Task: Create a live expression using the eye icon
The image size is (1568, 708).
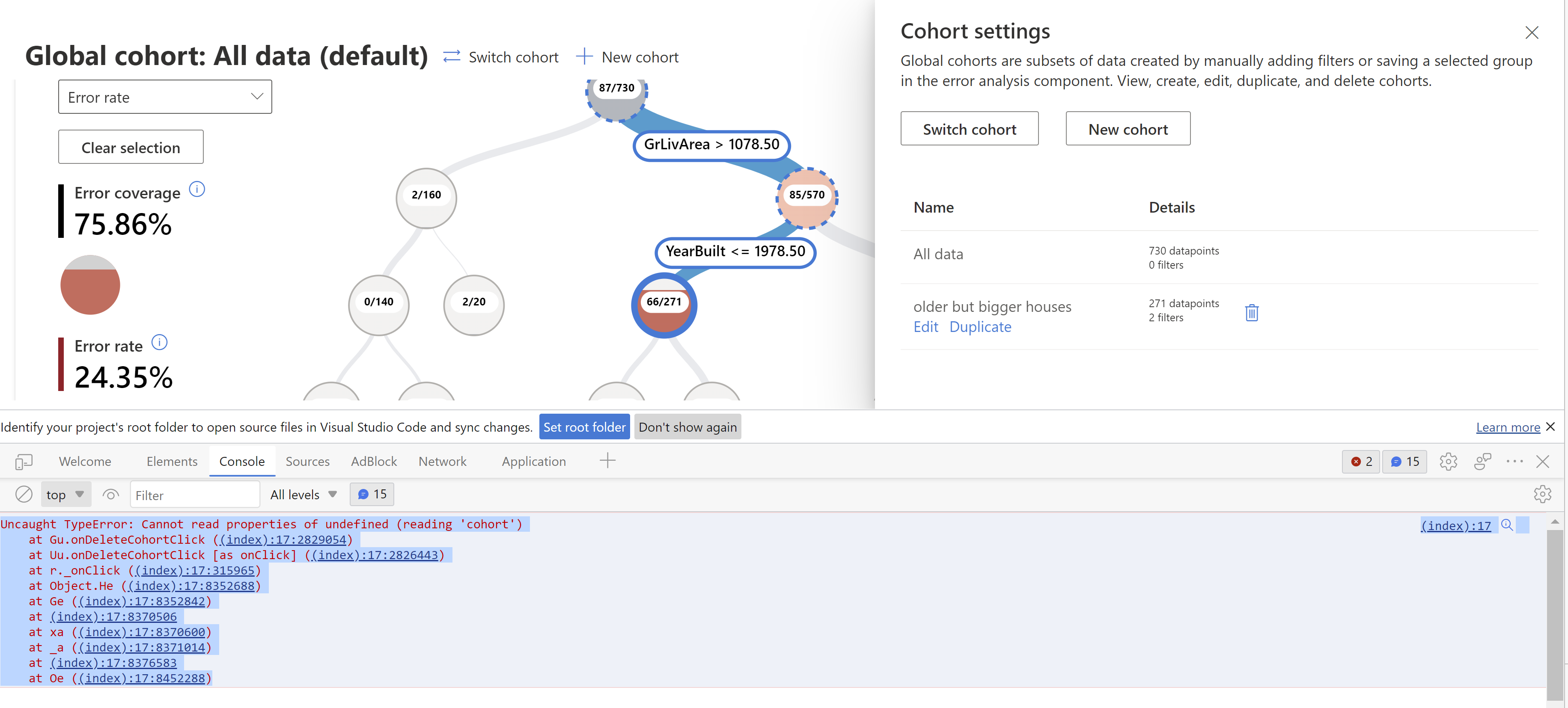Action: coord(110,494)
